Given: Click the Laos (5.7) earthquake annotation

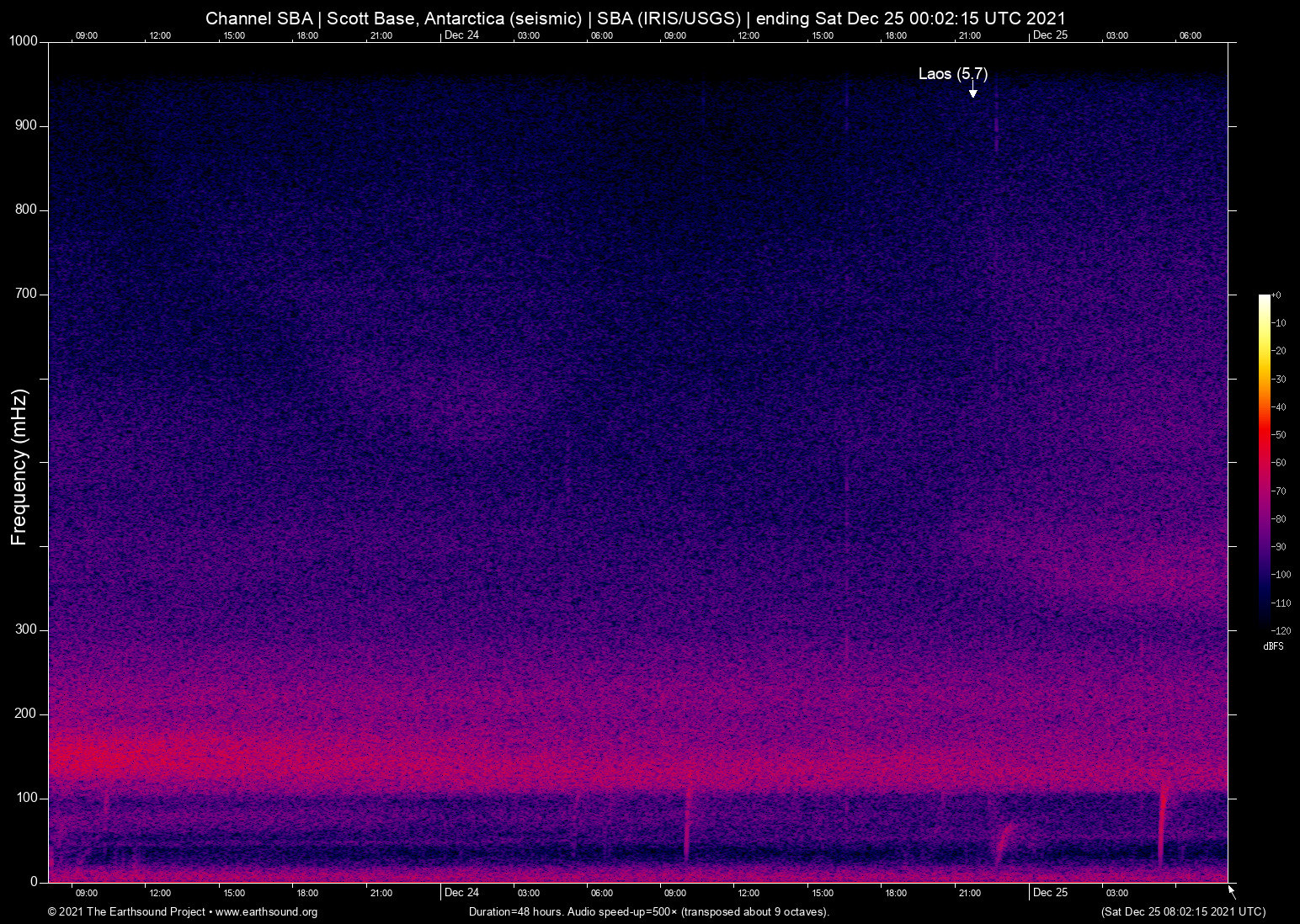Looking at the screenshot, I should (x=952, y=74).
